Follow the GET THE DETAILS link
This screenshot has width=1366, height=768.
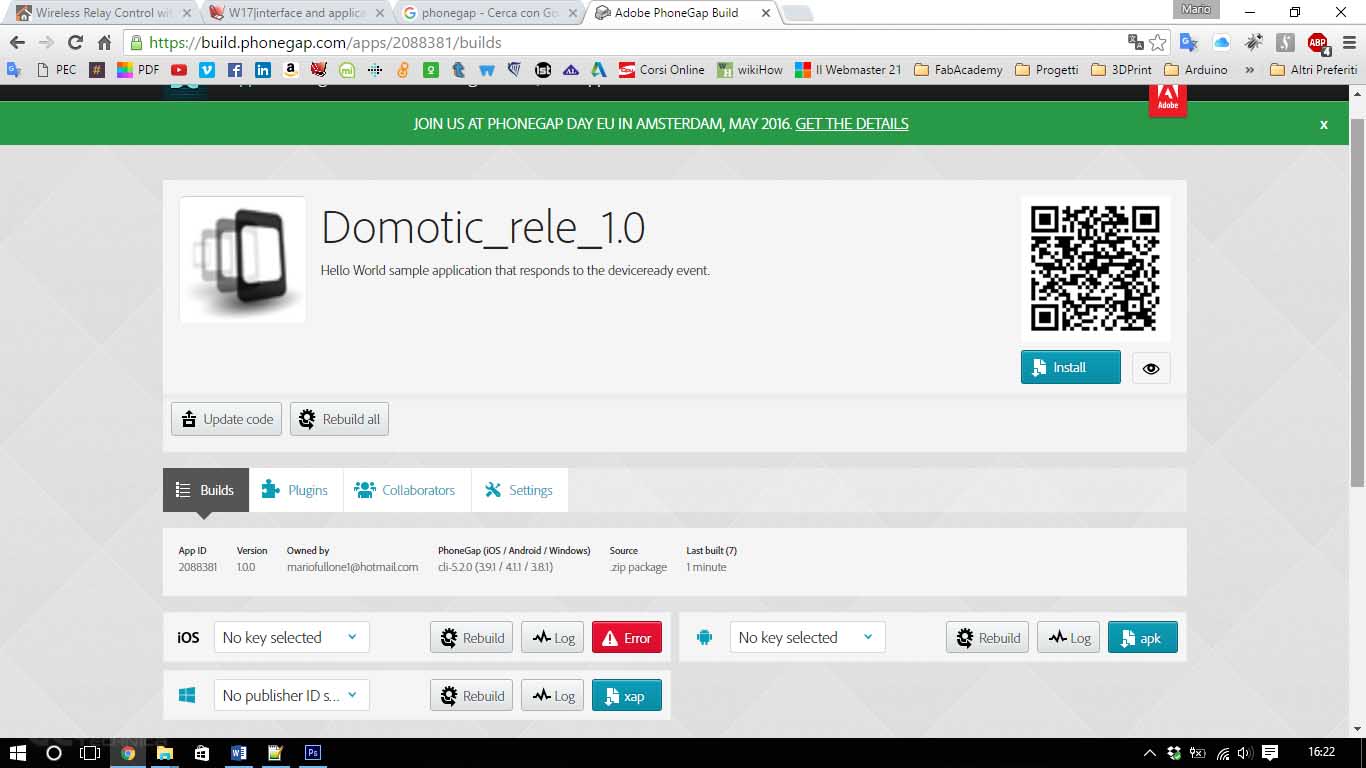(x=852, y=124)
